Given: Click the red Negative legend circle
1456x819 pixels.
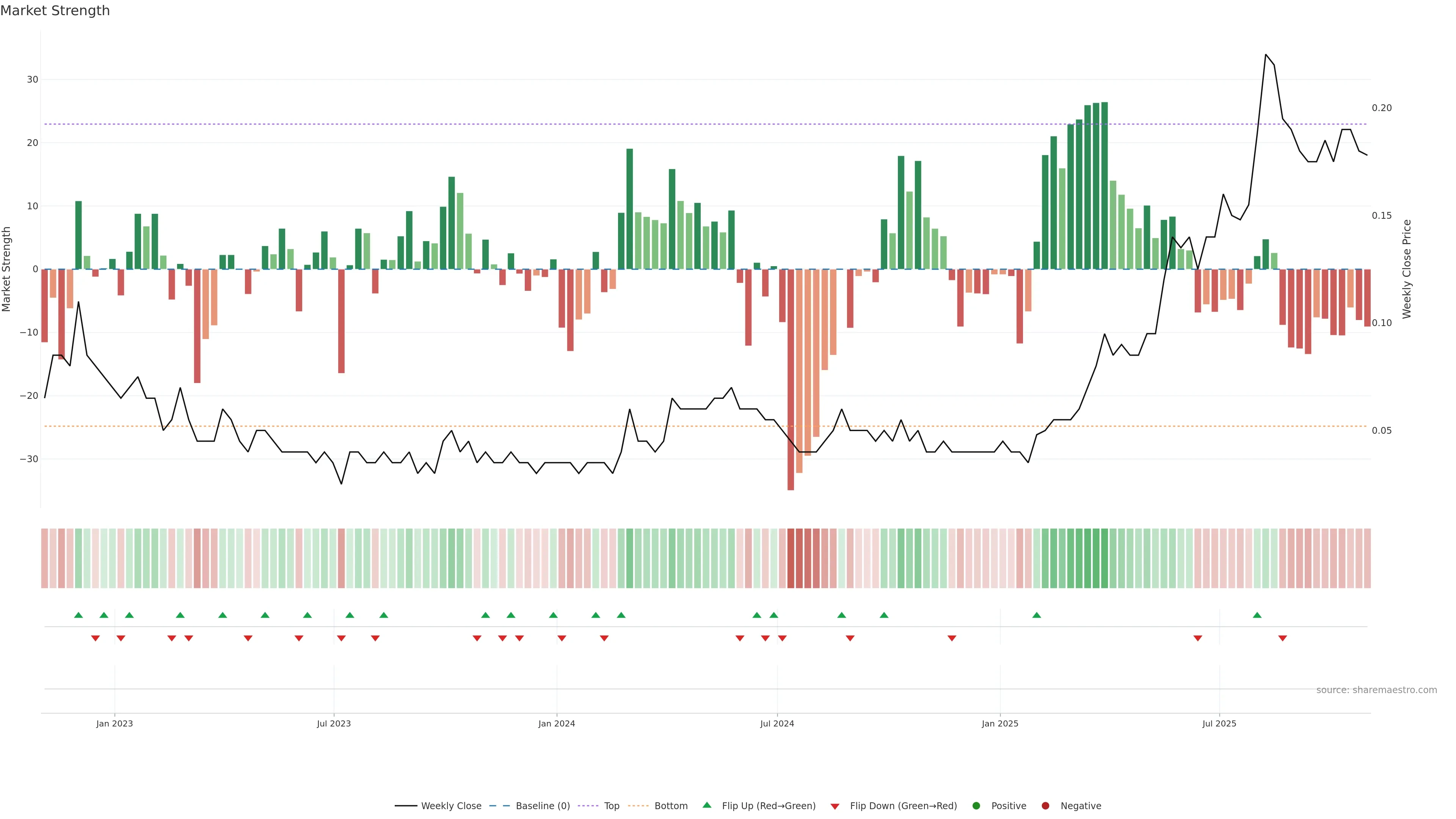Looking at the screenshot, I should [1045, 806].
